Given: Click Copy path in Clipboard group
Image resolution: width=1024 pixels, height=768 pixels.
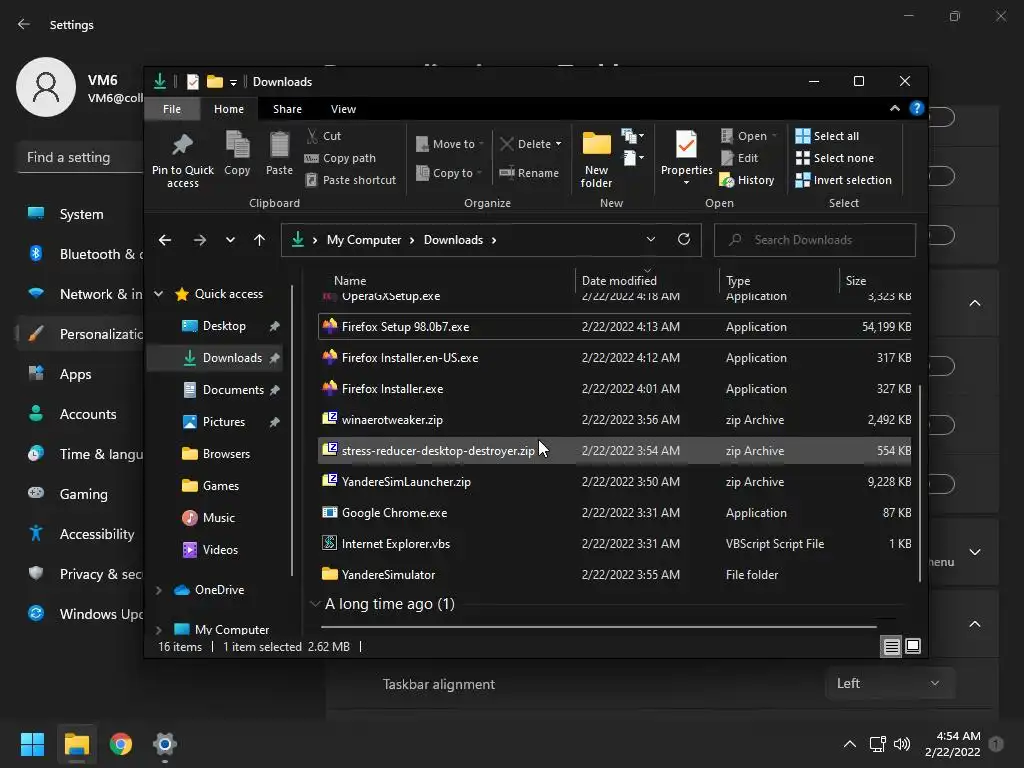Looking at the screenshot, I should (340, 158).
